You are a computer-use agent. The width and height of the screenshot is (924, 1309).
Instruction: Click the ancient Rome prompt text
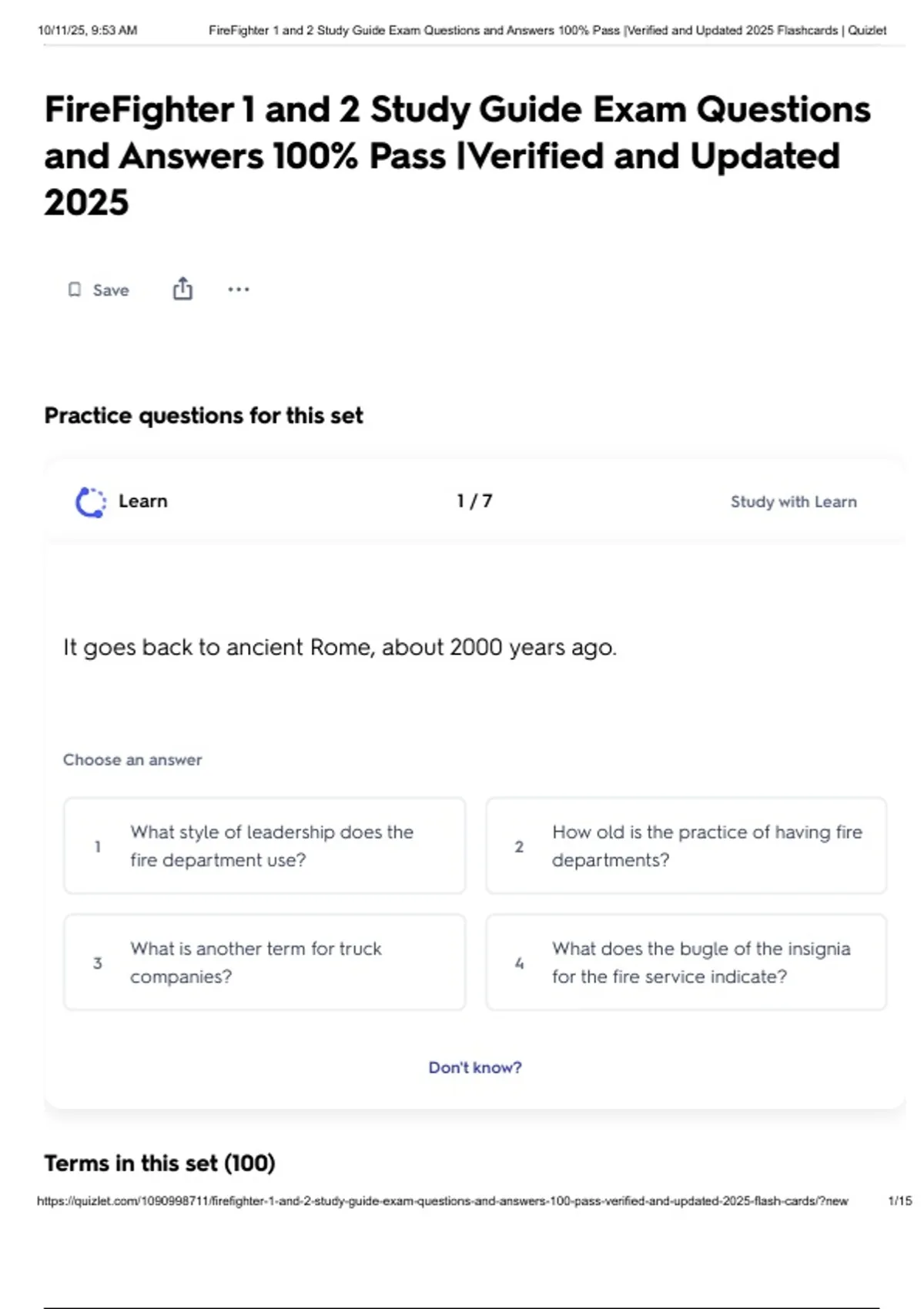(x=340, y=648)
